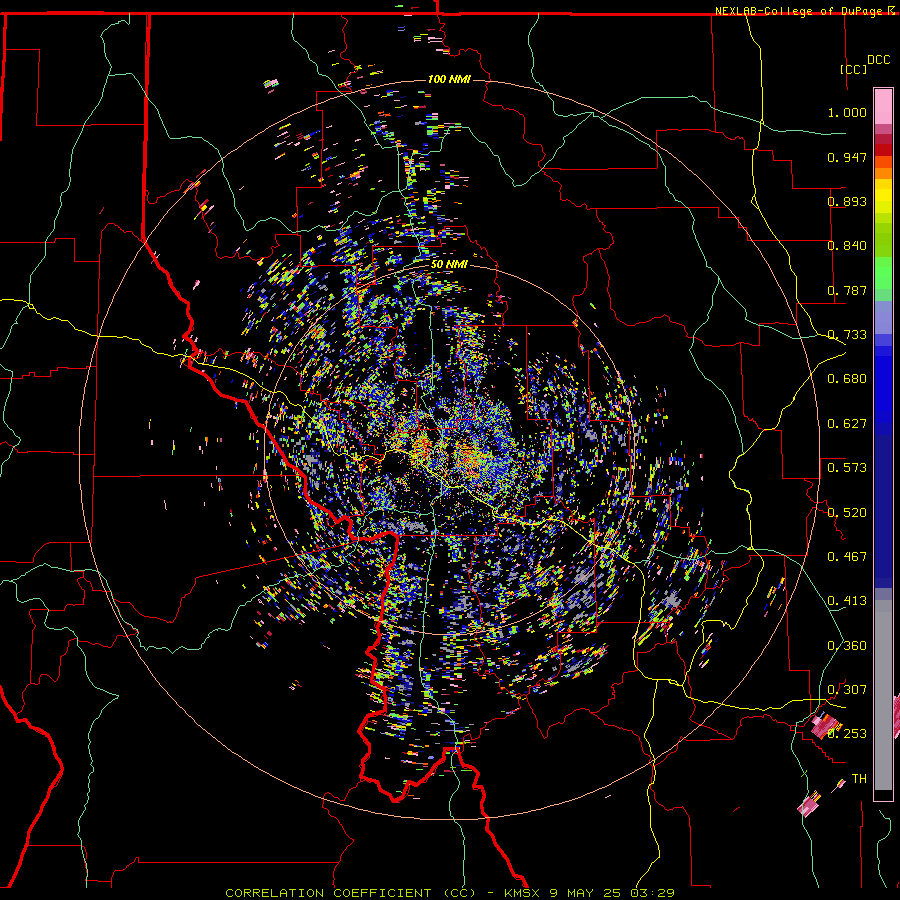Select the 0.680 scale value
This screenshot has width=900, height=900.
click(x=847, y=379)
